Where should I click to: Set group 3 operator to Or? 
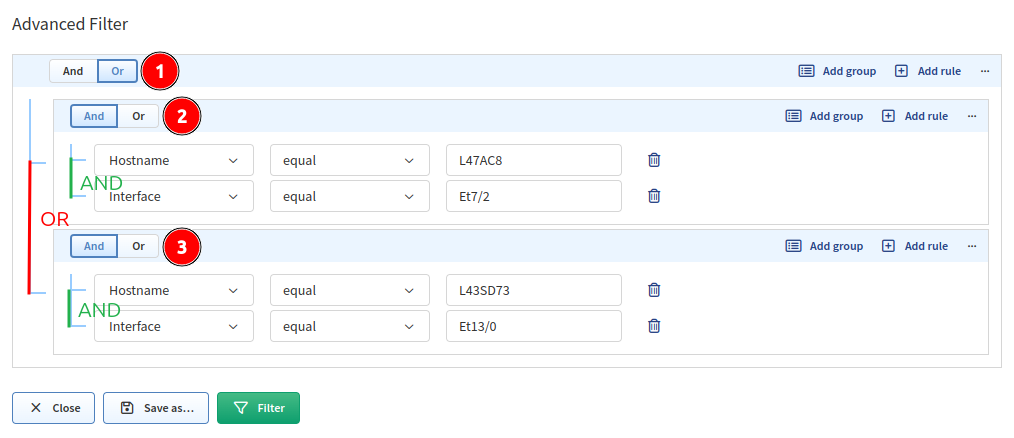click(138, 246)
